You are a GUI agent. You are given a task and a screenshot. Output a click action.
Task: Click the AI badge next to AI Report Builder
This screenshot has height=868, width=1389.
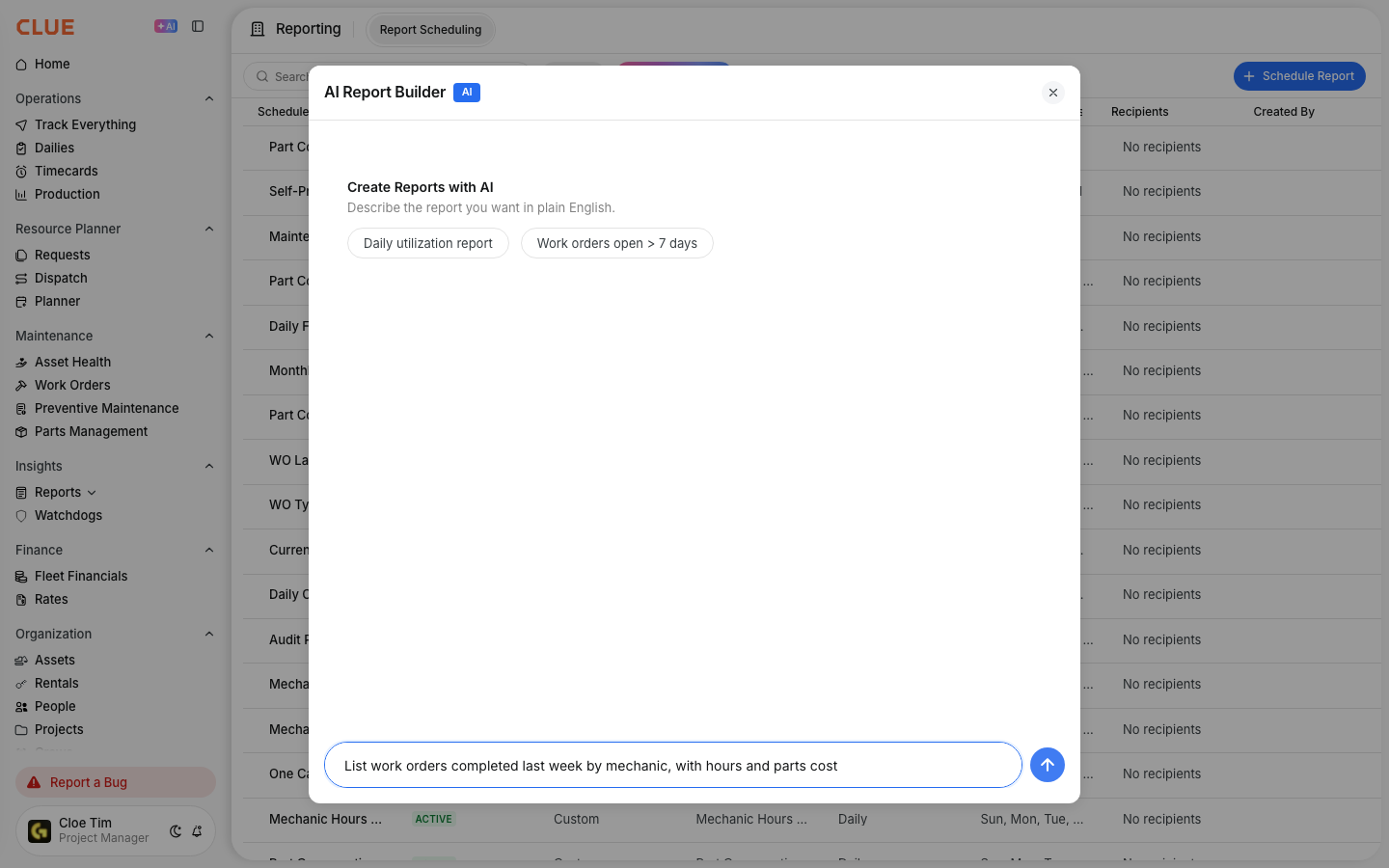[467, 93]
